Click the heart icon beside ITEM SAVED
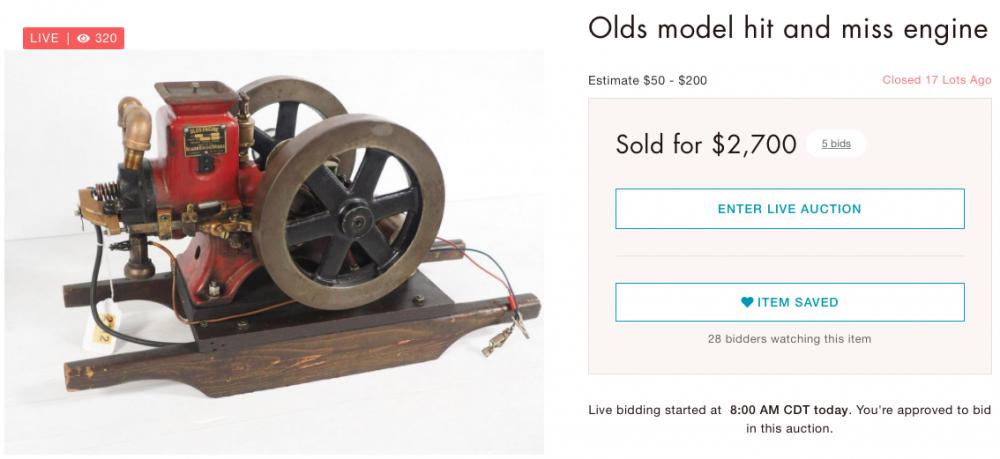This screenshot has width=1000, height=459. 747,302
